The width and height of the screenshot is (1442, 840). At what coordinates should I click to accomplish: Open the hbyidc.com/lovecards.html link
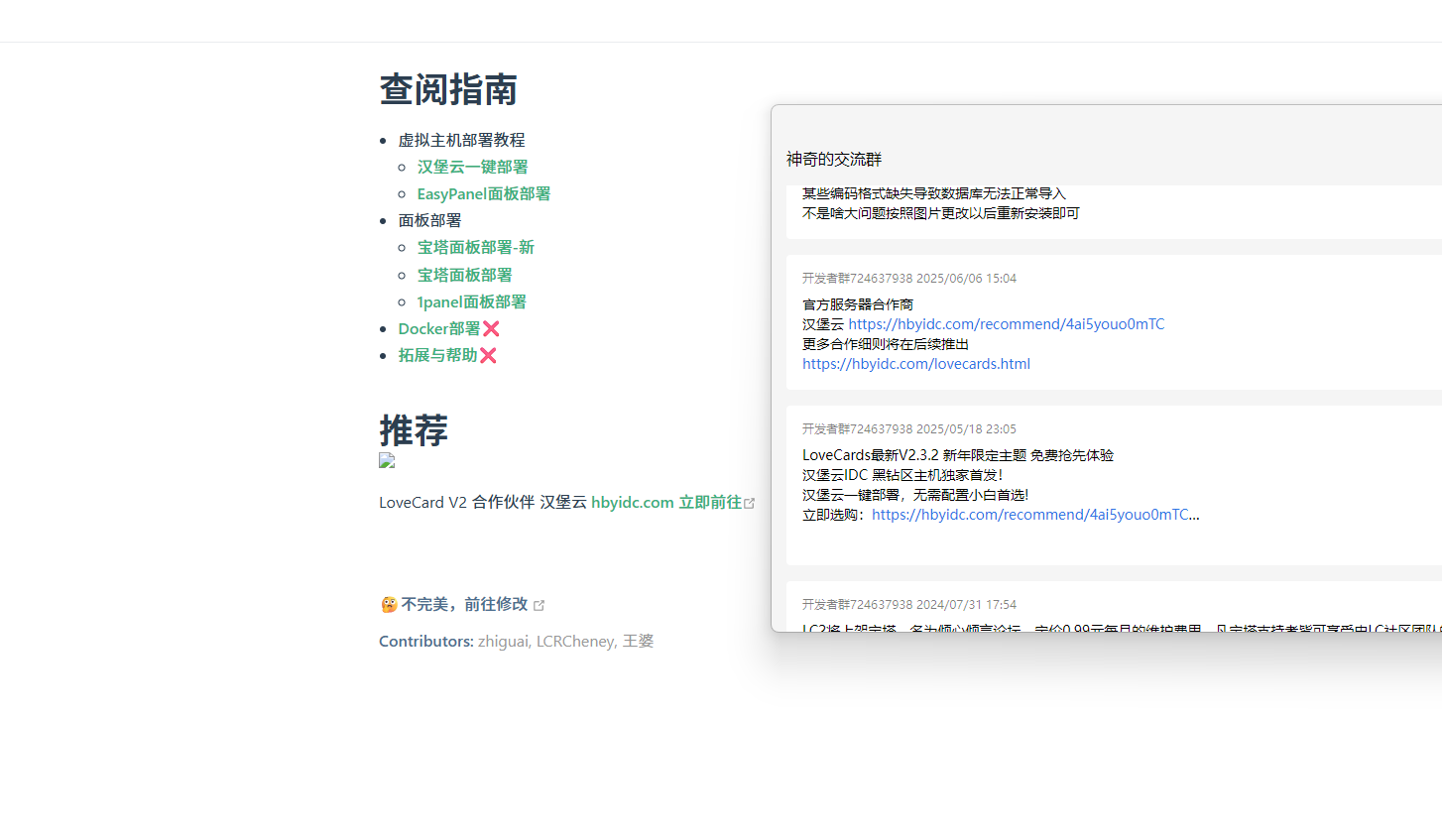click(x=915, y=364)
